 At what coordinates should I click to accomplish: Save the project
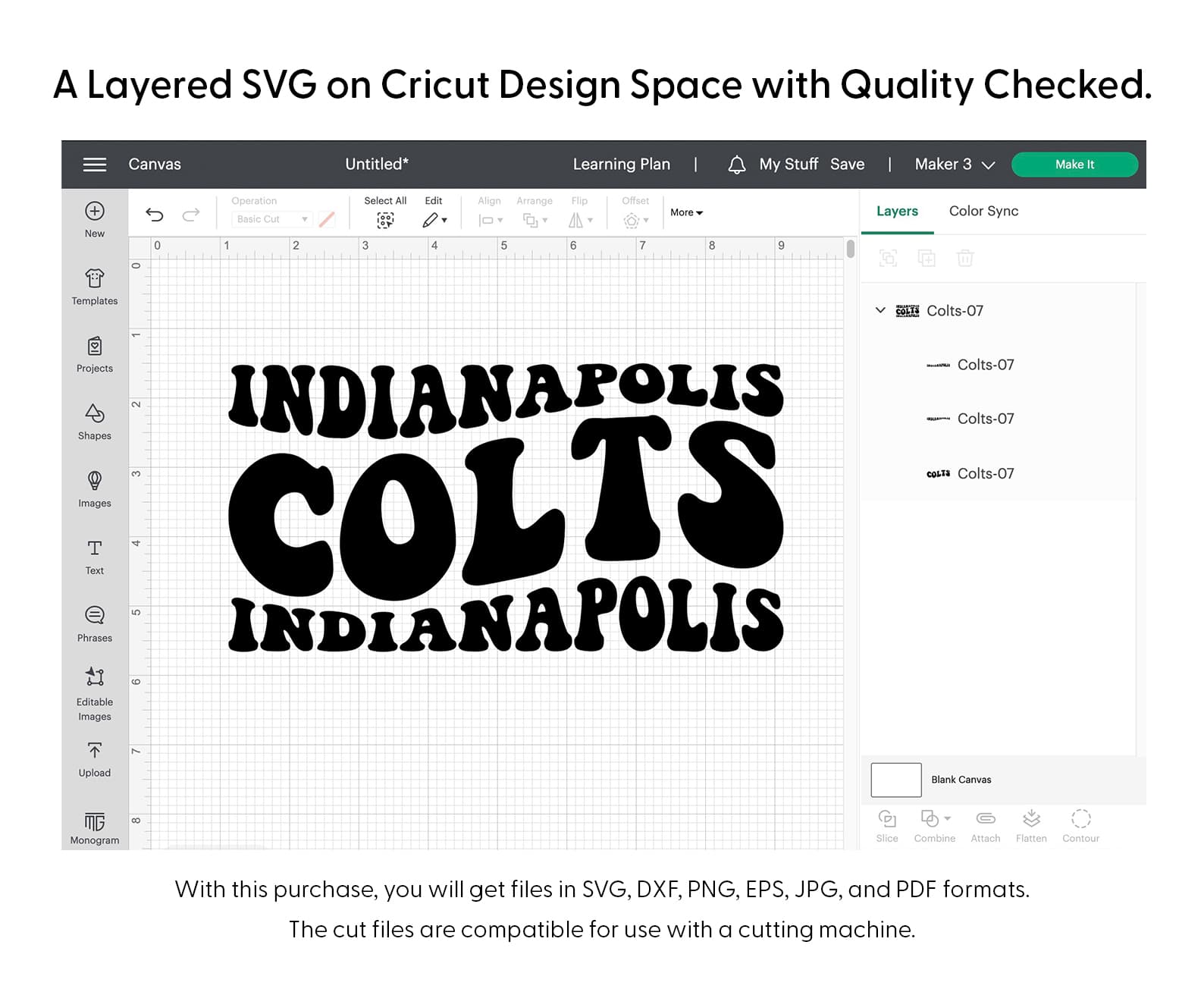(847, 165)
